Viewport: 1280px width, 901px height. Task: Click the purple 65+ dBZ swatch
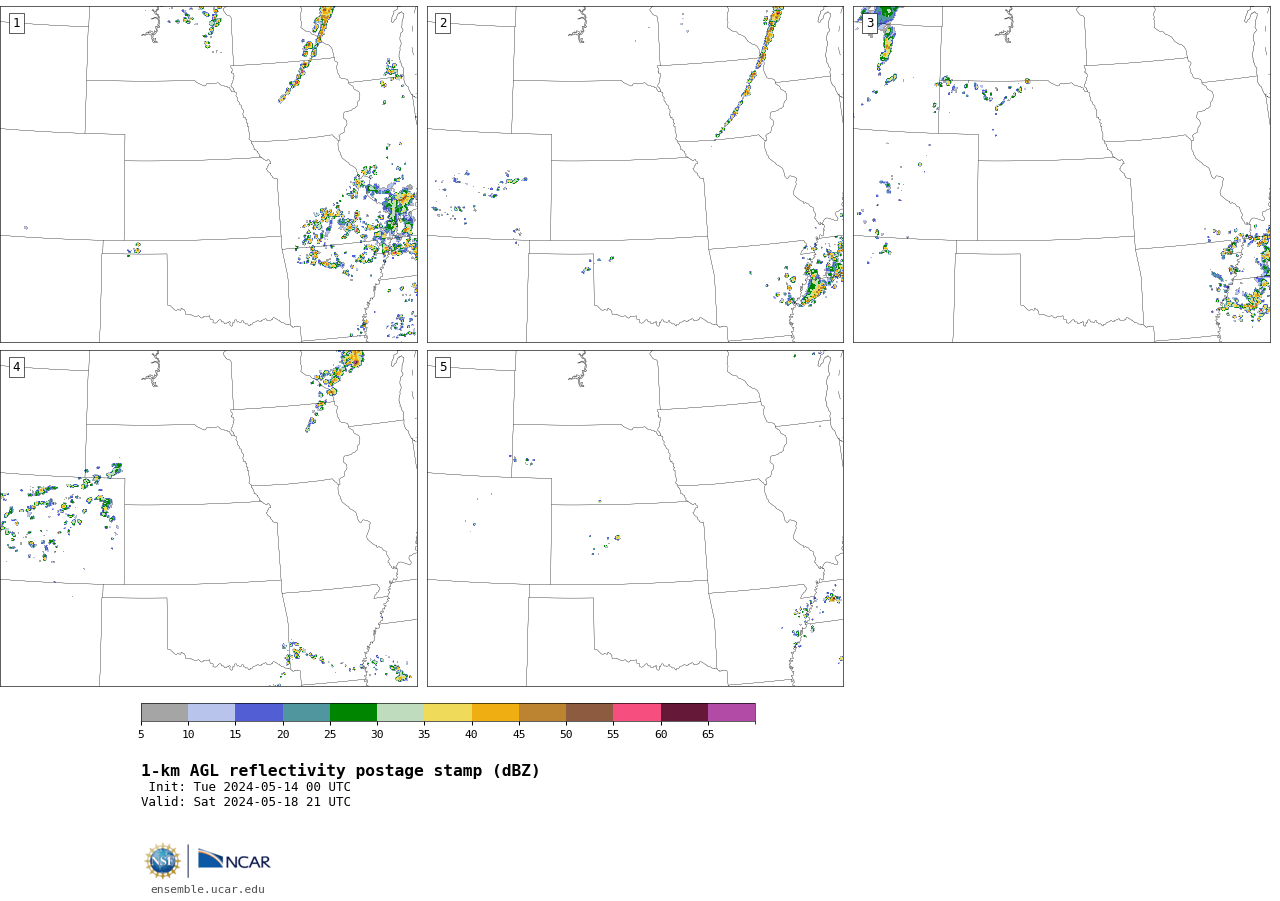point(731,712)
